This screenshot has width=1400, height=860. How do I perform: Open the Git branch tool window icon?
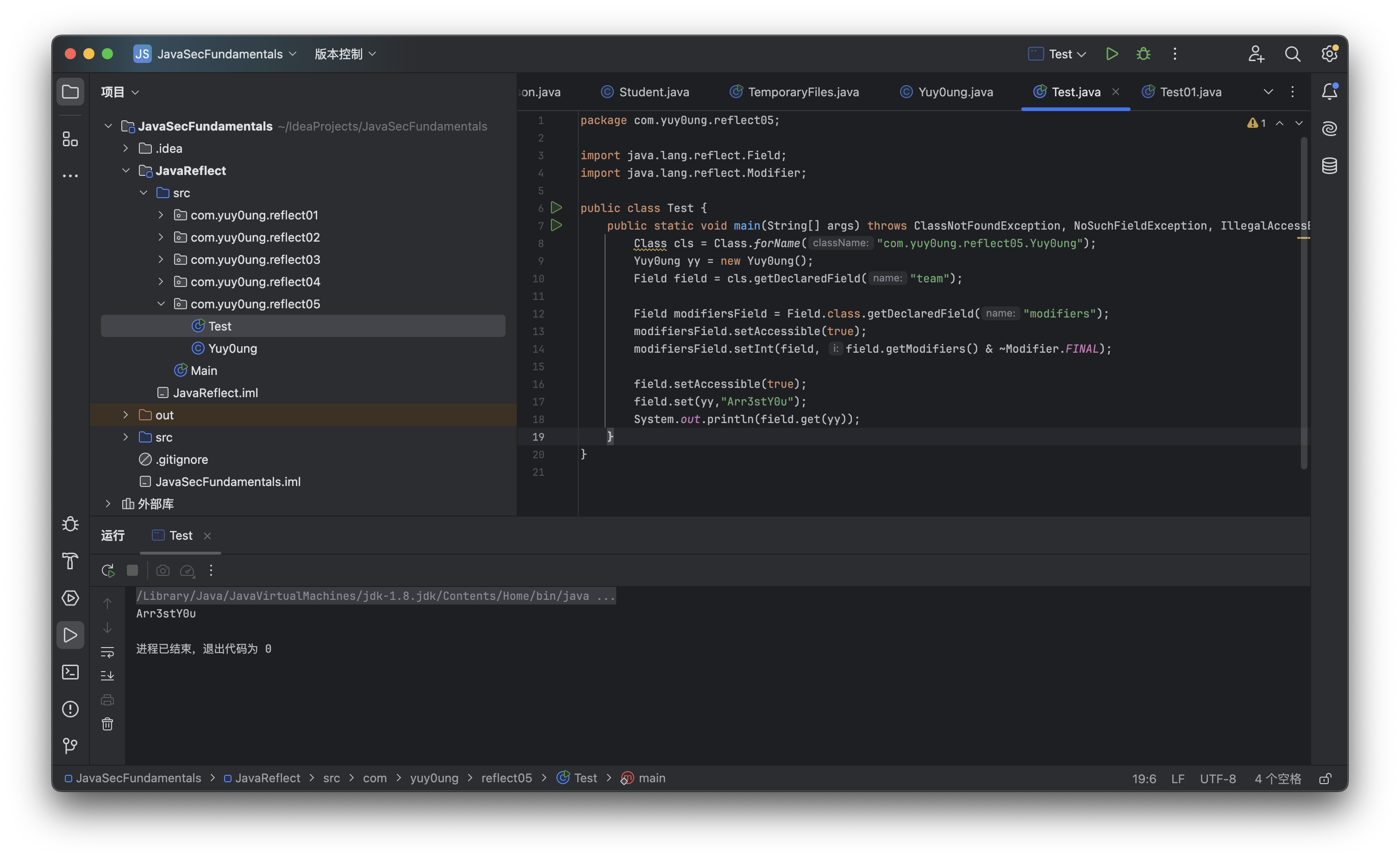[70, 746]
